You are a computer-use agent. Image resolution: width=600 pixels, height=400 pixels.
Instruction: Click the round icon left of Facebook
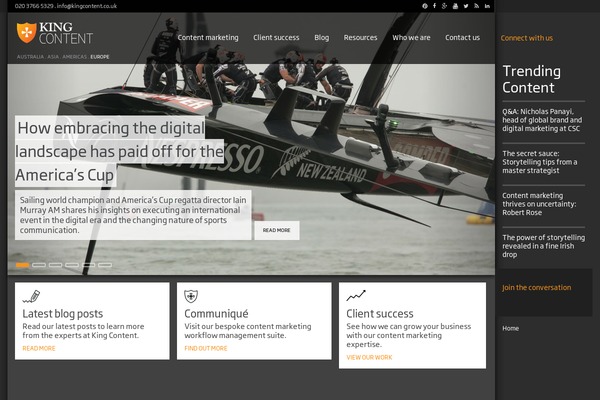(x=424, y=6)
